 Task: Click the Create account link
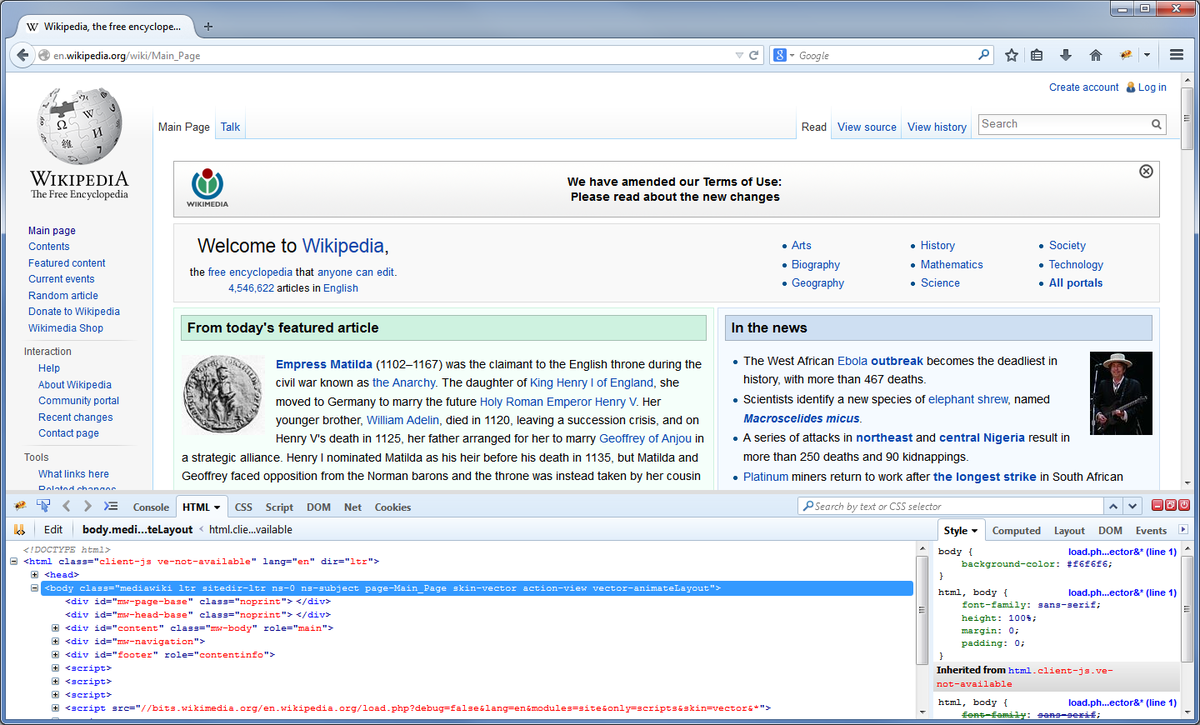pos(1083,87)
